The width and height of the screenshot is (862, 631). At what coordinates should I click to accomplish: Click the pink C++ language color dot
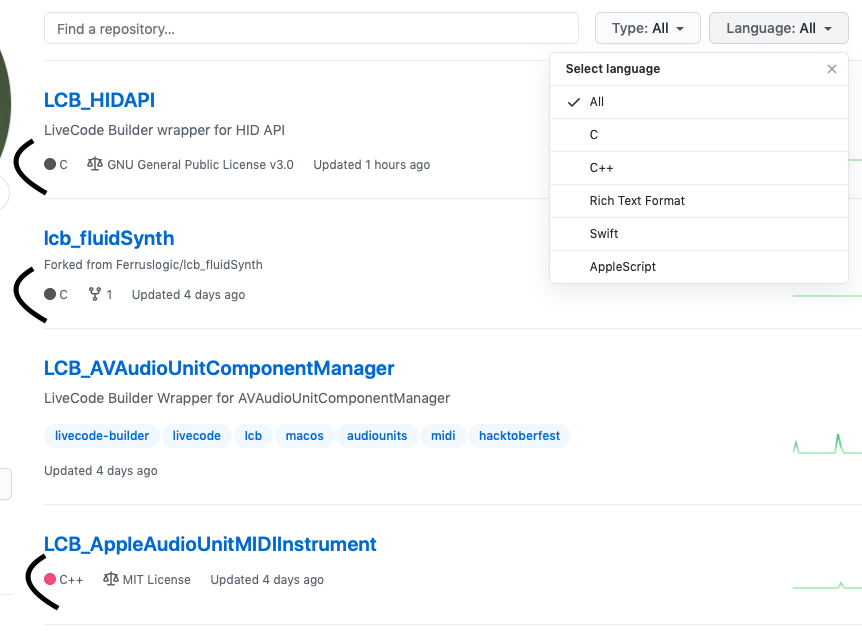50,580
